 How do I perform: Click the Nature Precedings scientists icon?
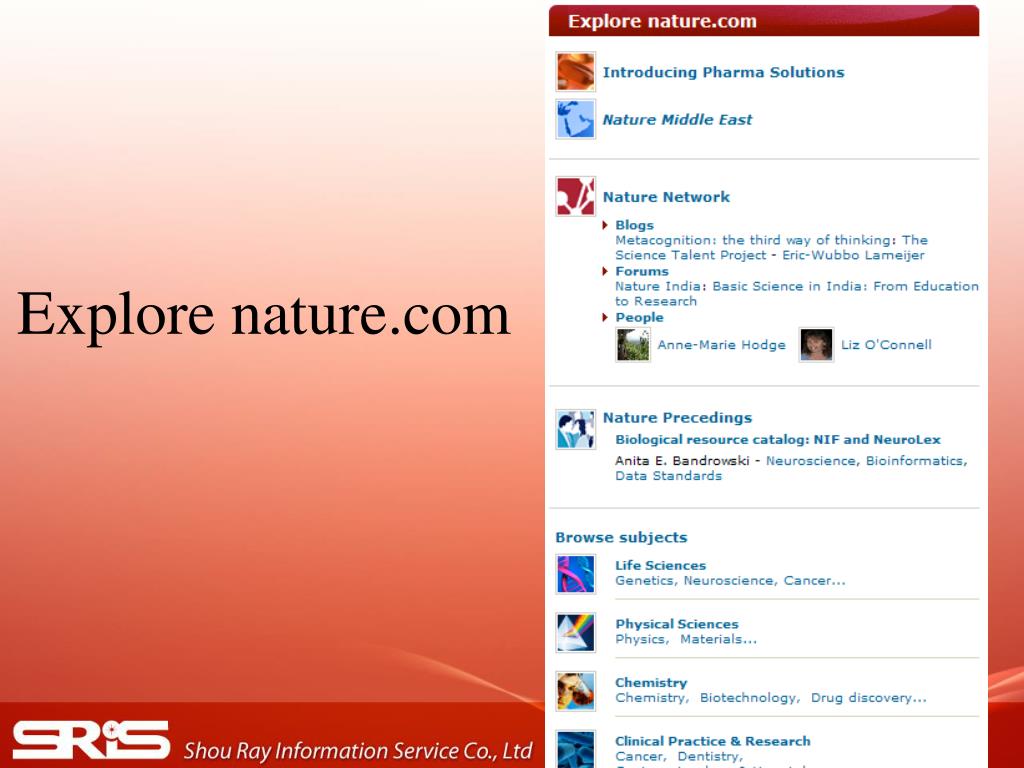click(575, 429)
